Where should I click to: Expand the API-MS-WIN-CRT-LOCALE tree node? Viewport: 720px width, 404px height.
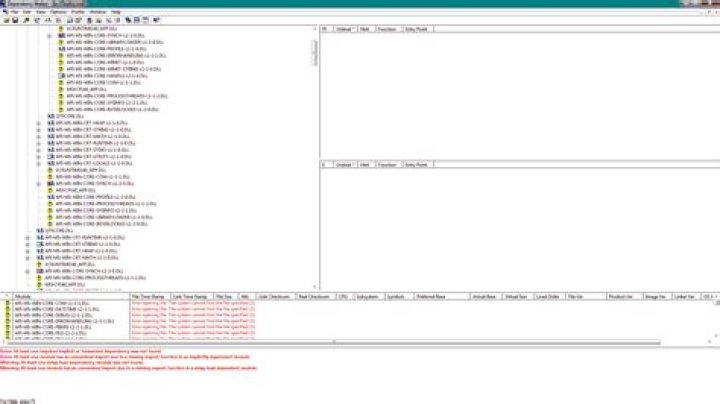pyautogui.click(x=39, y=163)
